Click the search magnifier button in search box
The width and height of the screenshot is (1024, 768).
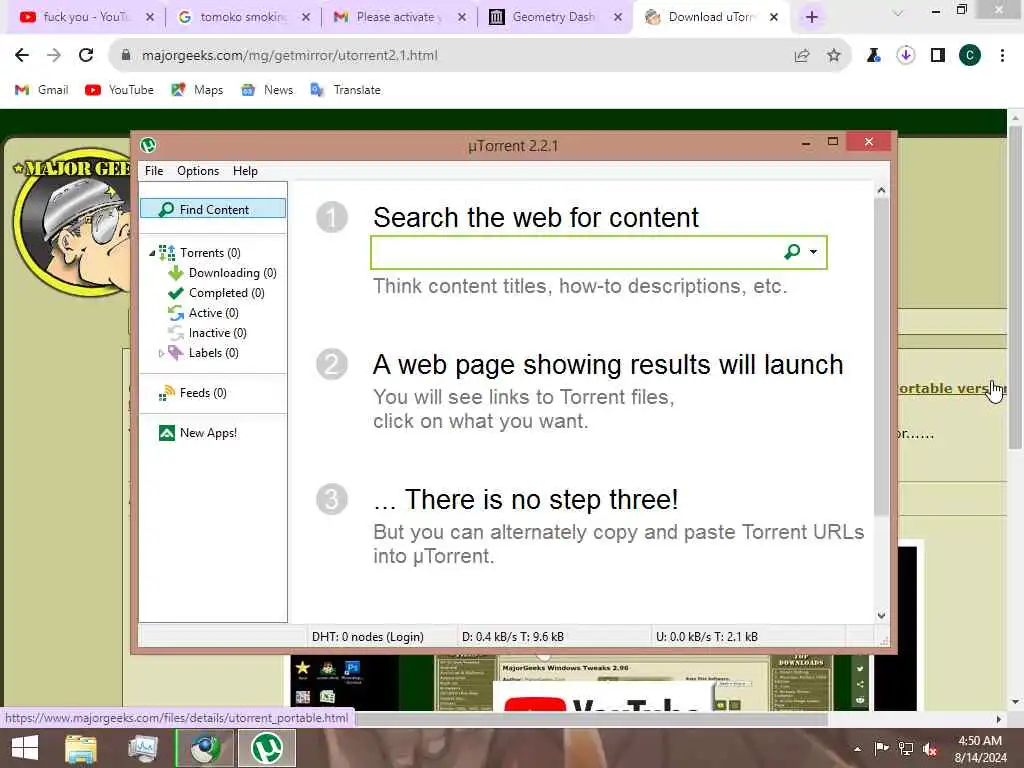(x=792, y=252)
